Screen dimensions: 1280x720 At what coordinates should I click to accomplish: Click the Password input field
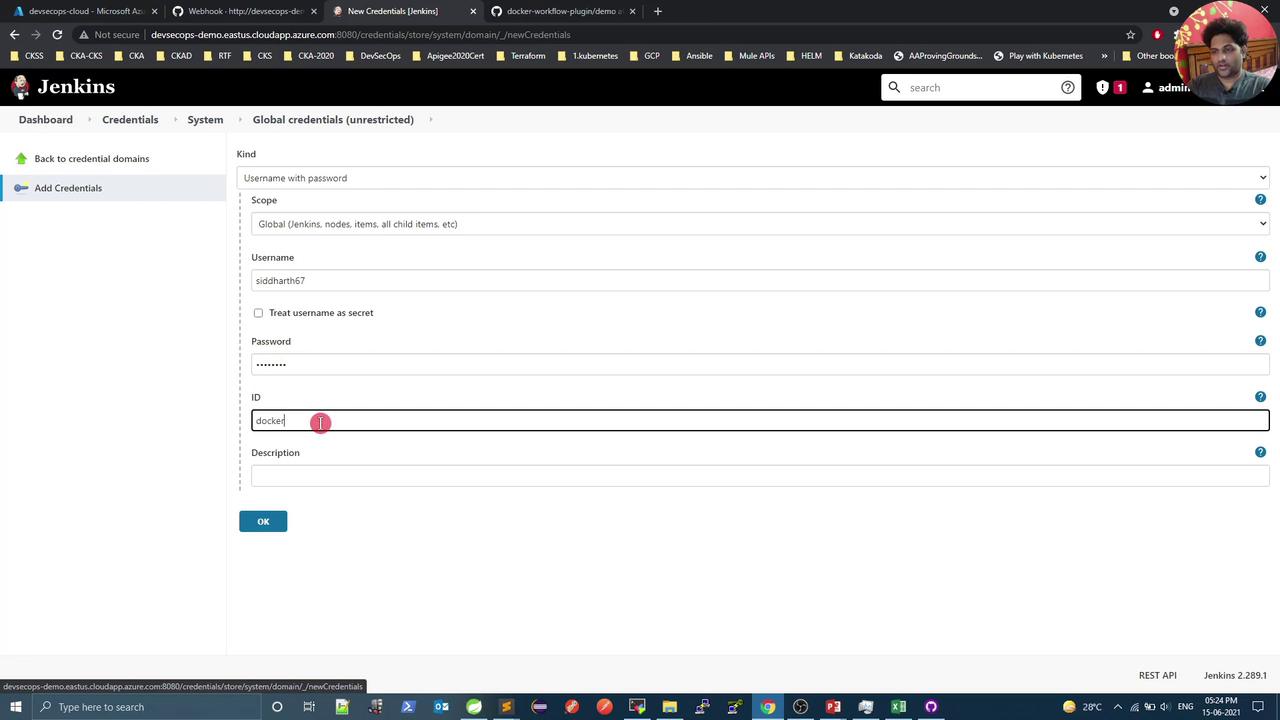760,365
